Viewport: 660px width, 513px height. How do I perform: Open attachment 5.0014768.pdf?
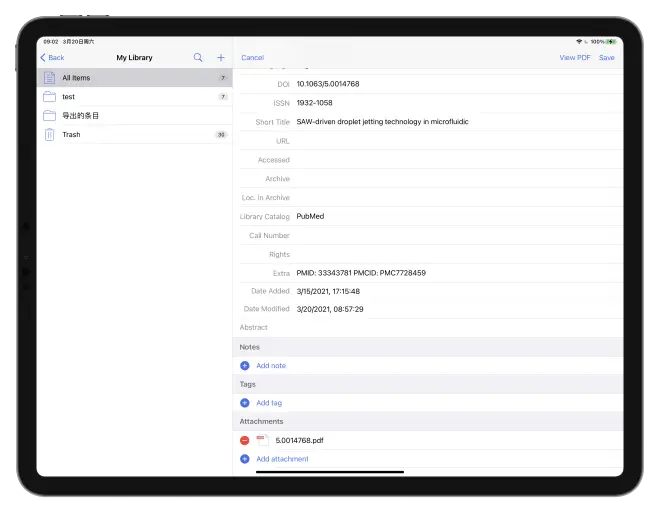[299, 441]
